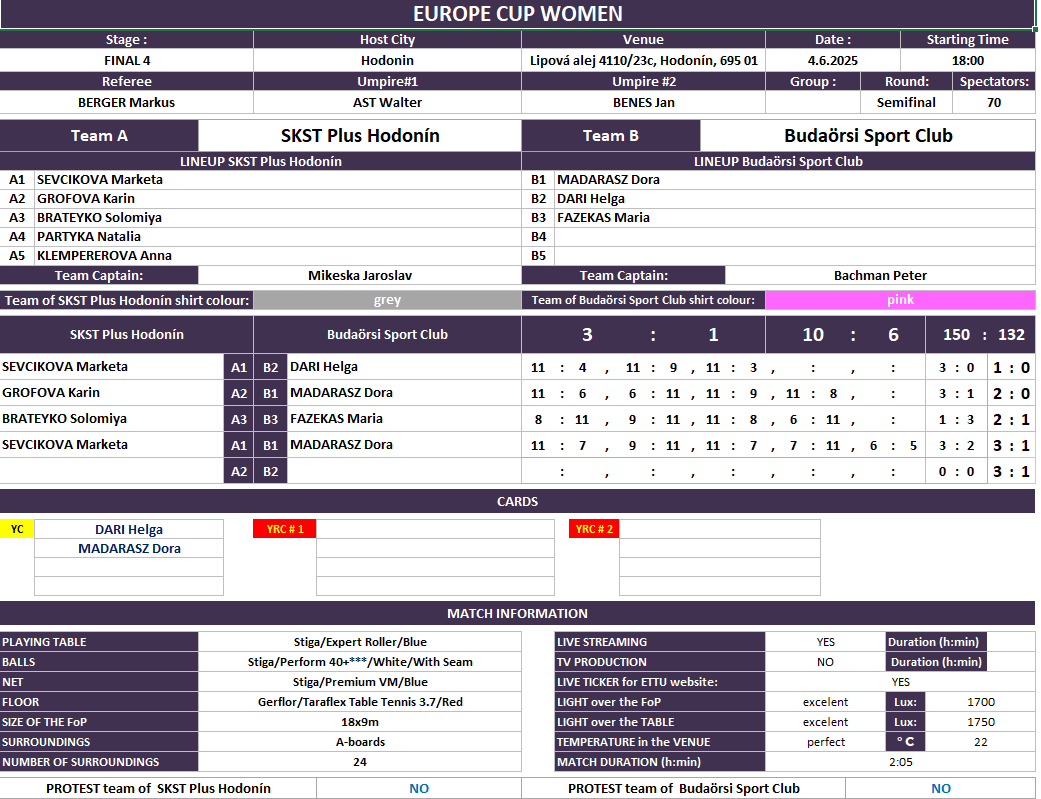Click the FINAL 4 stage cell
Screen dimensions: 1041x799
click(x=127, y=60)
